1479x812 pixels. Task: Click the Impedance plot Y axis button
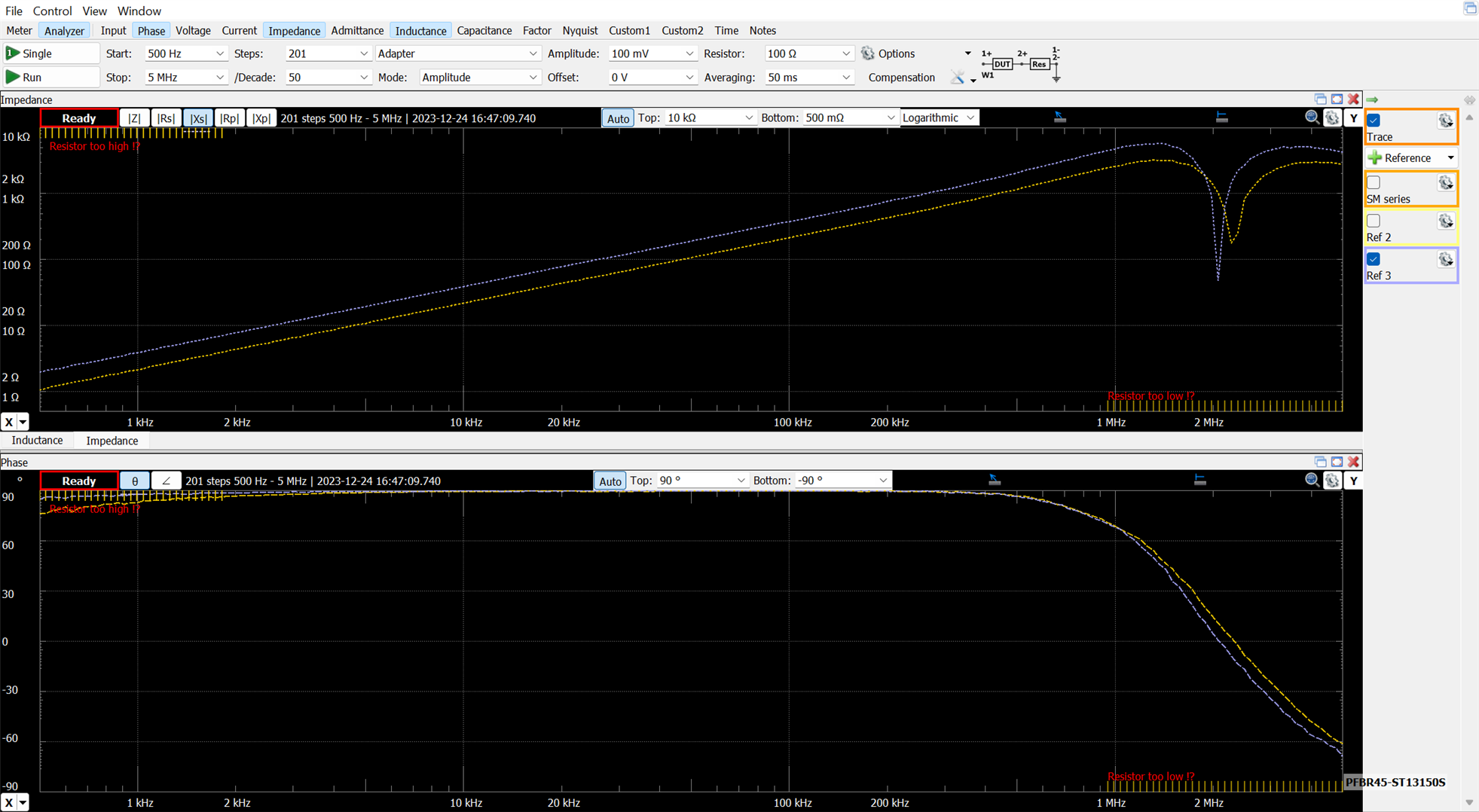click(1353, 118)
